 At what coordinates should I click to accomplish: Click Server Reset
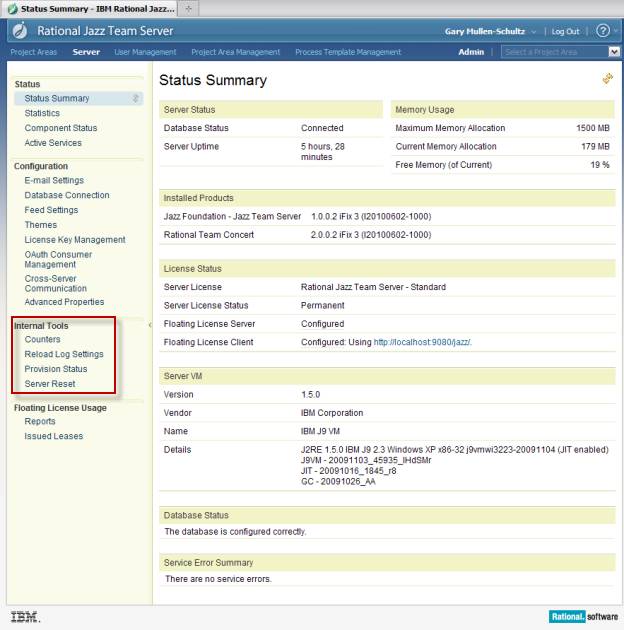coord(50,384)
